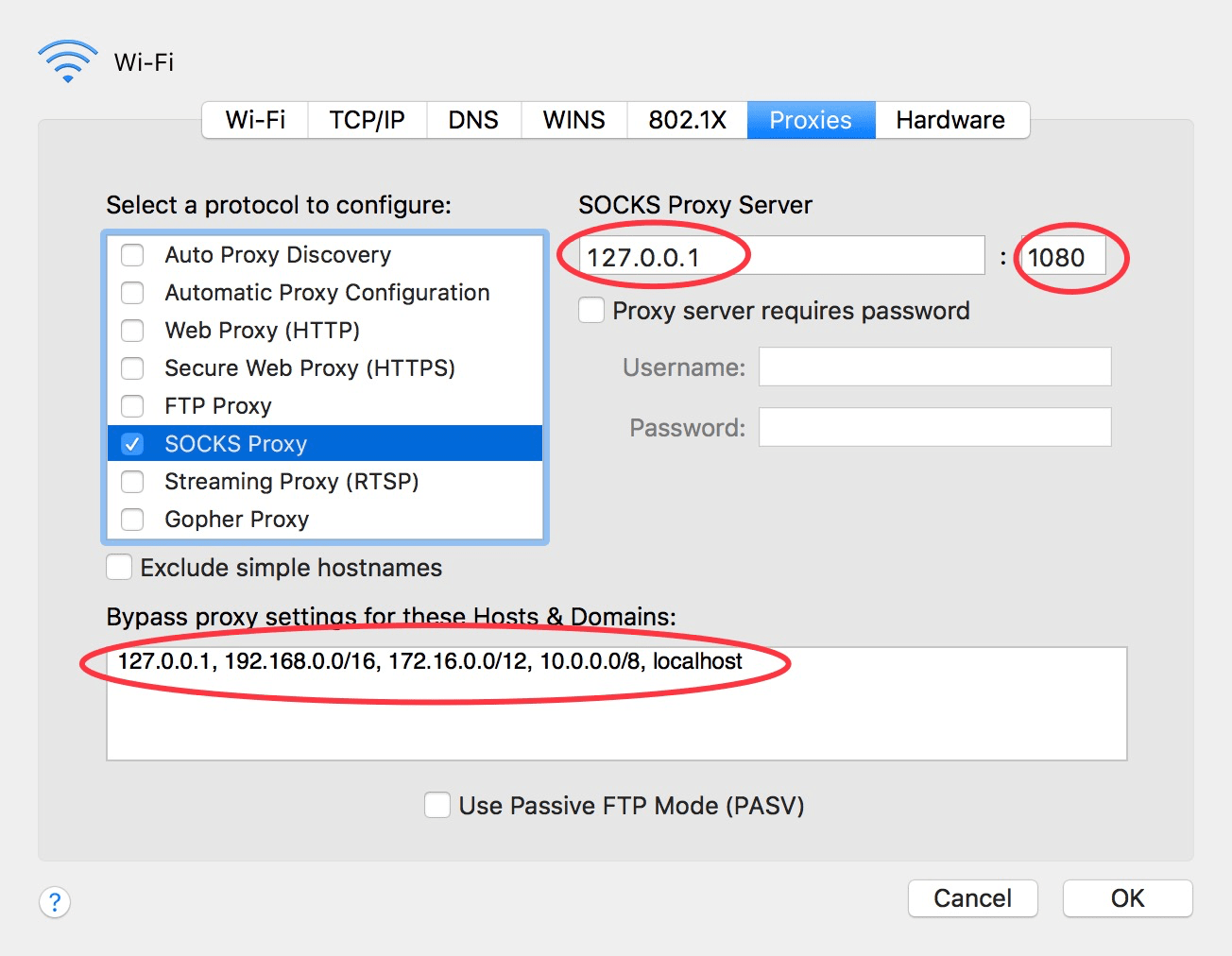The width and height of the screenshot is (1232, 956).
Task: Select the Secure Web Proxy (HTTPS) row label
Action: click(x=310, y=368)
